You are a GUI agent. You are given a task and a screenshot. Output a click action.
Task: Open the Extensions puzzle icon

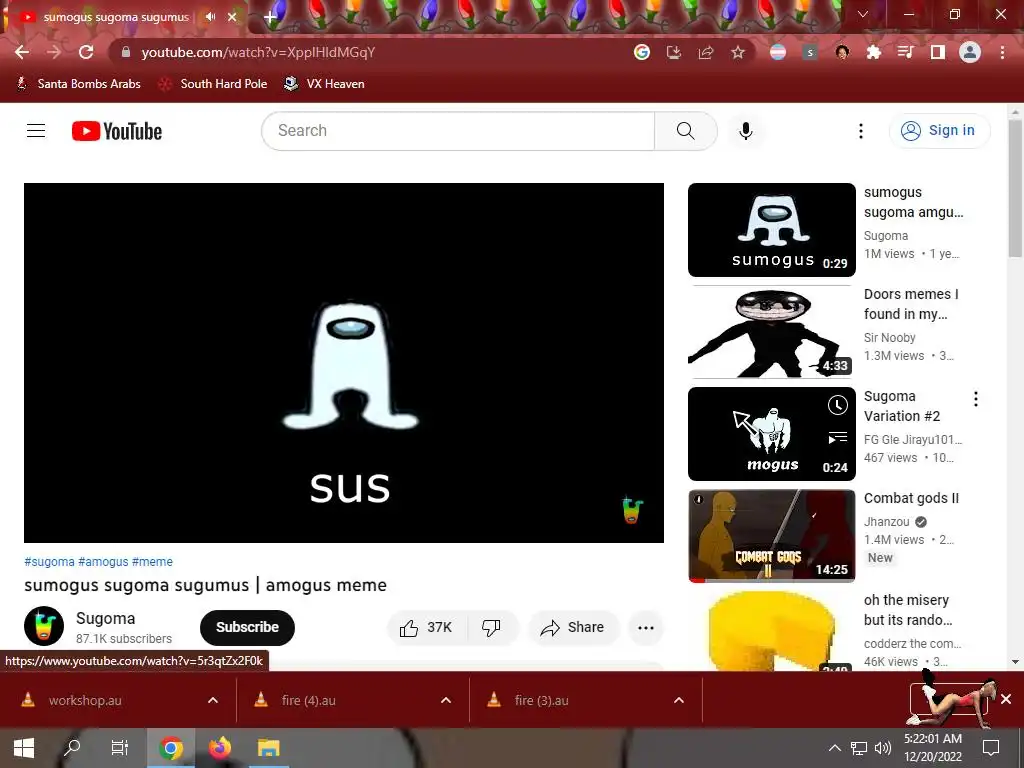(873, 52)
